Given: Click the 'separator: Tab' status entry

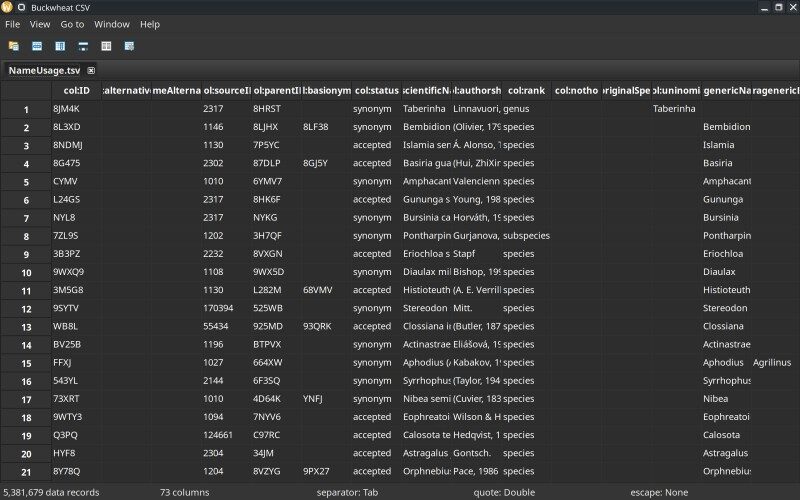Looking at the screenshot, I should pyautogui.click(x=347, y=492).
